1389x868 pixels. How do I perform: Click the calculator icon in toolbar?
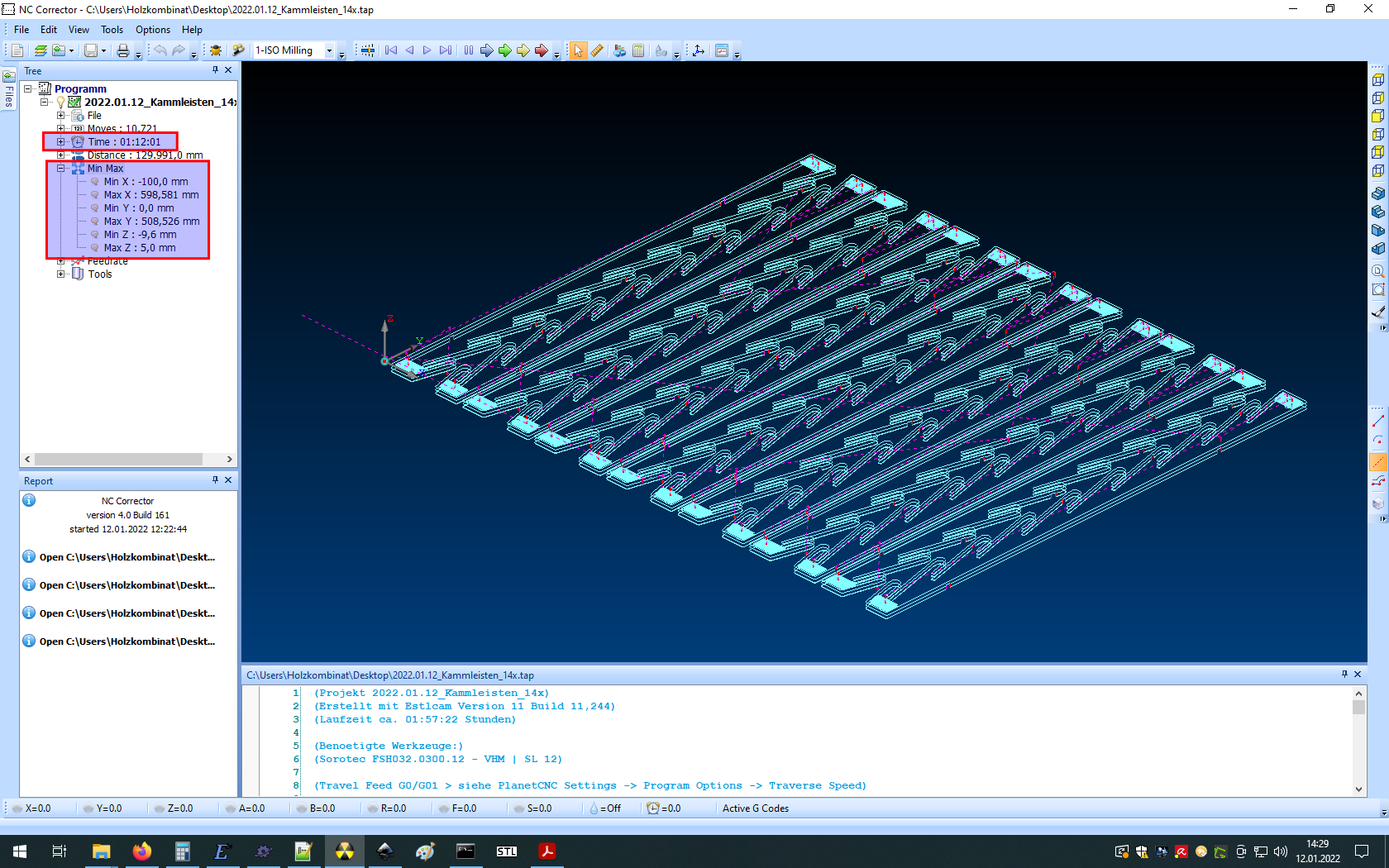point(638,50)
